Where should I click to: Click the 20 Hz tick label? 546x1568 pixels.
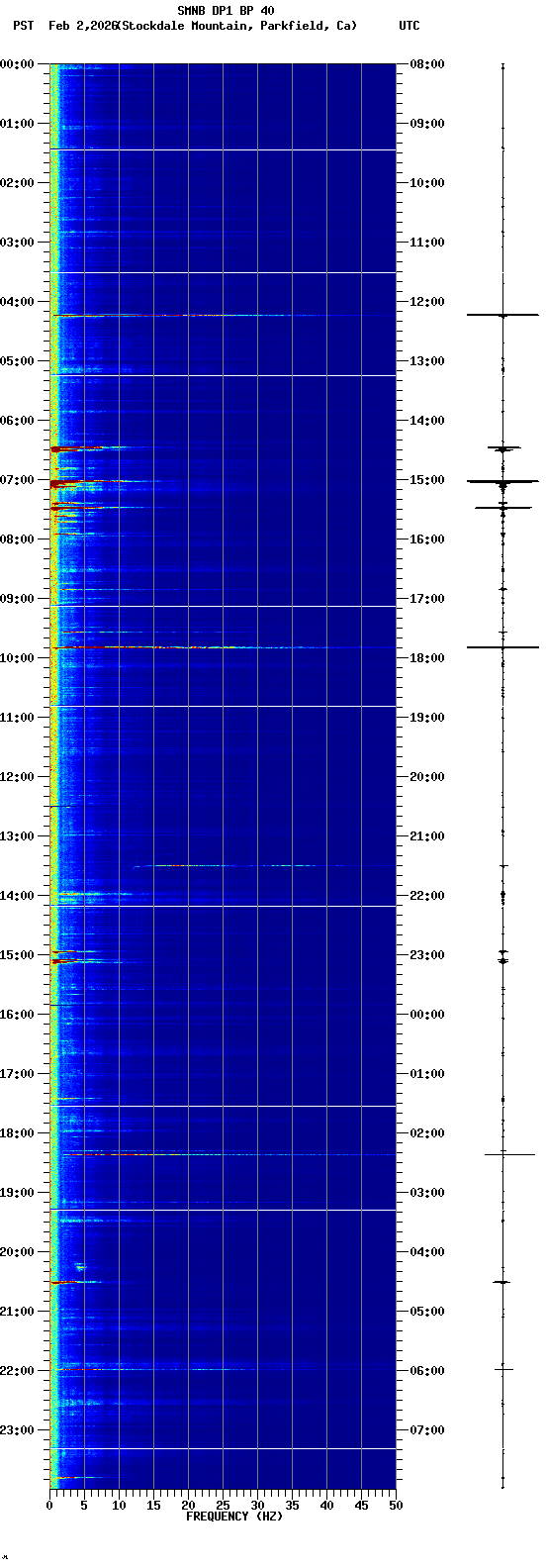[188, 1506]
